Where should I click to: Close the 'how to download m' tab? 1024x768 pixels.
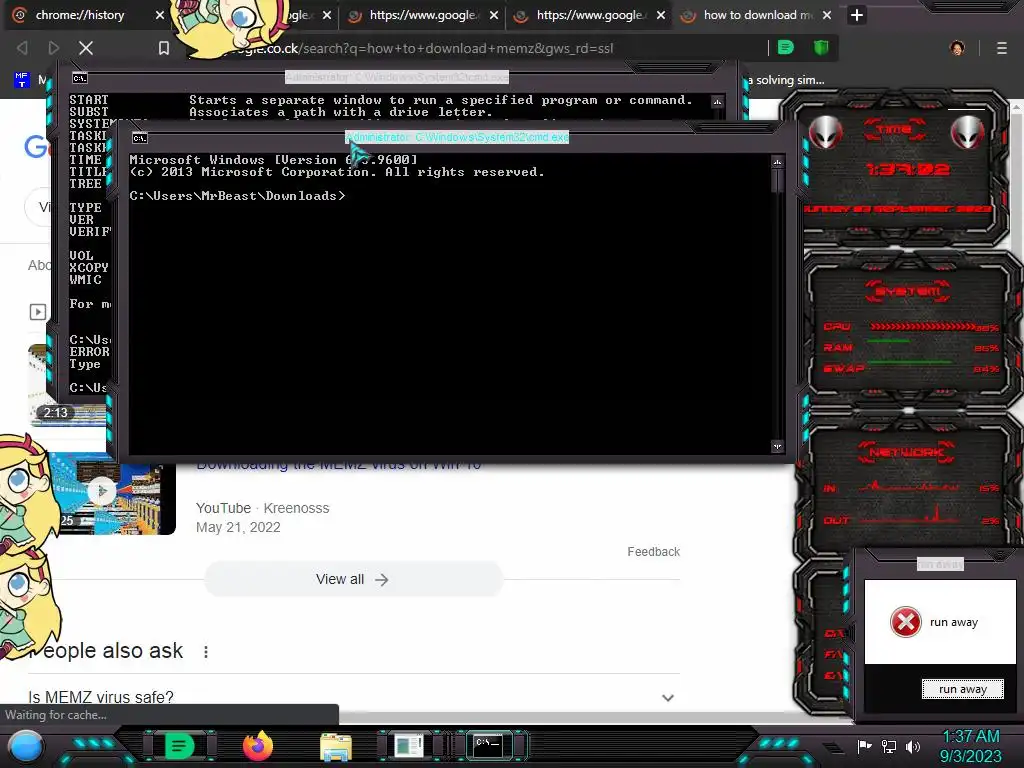click(827, 15)
